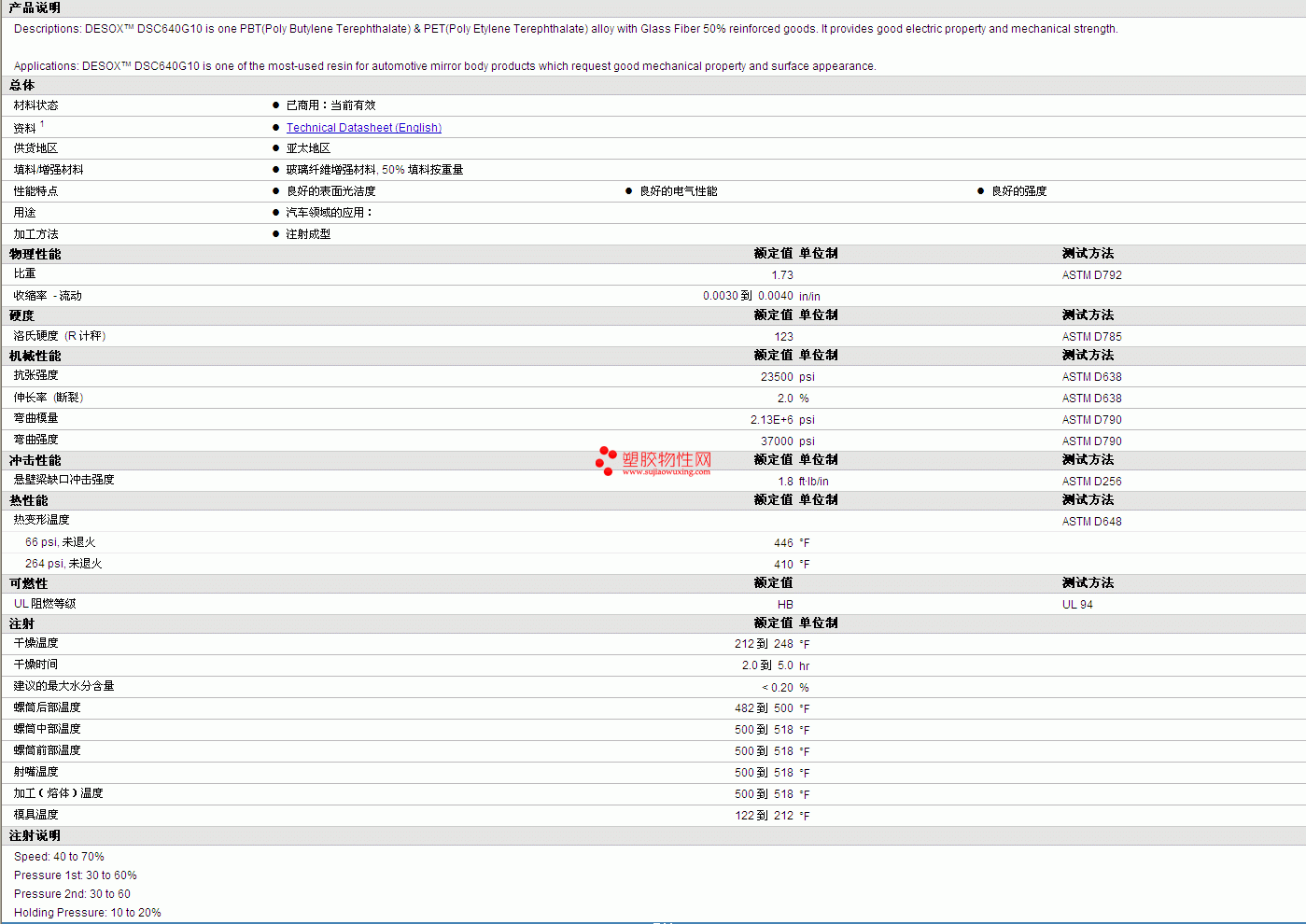The width and height of the screenshot is (1306, 924).
Task: Select 66 psi heat deflection value 446
Action: 783,543
